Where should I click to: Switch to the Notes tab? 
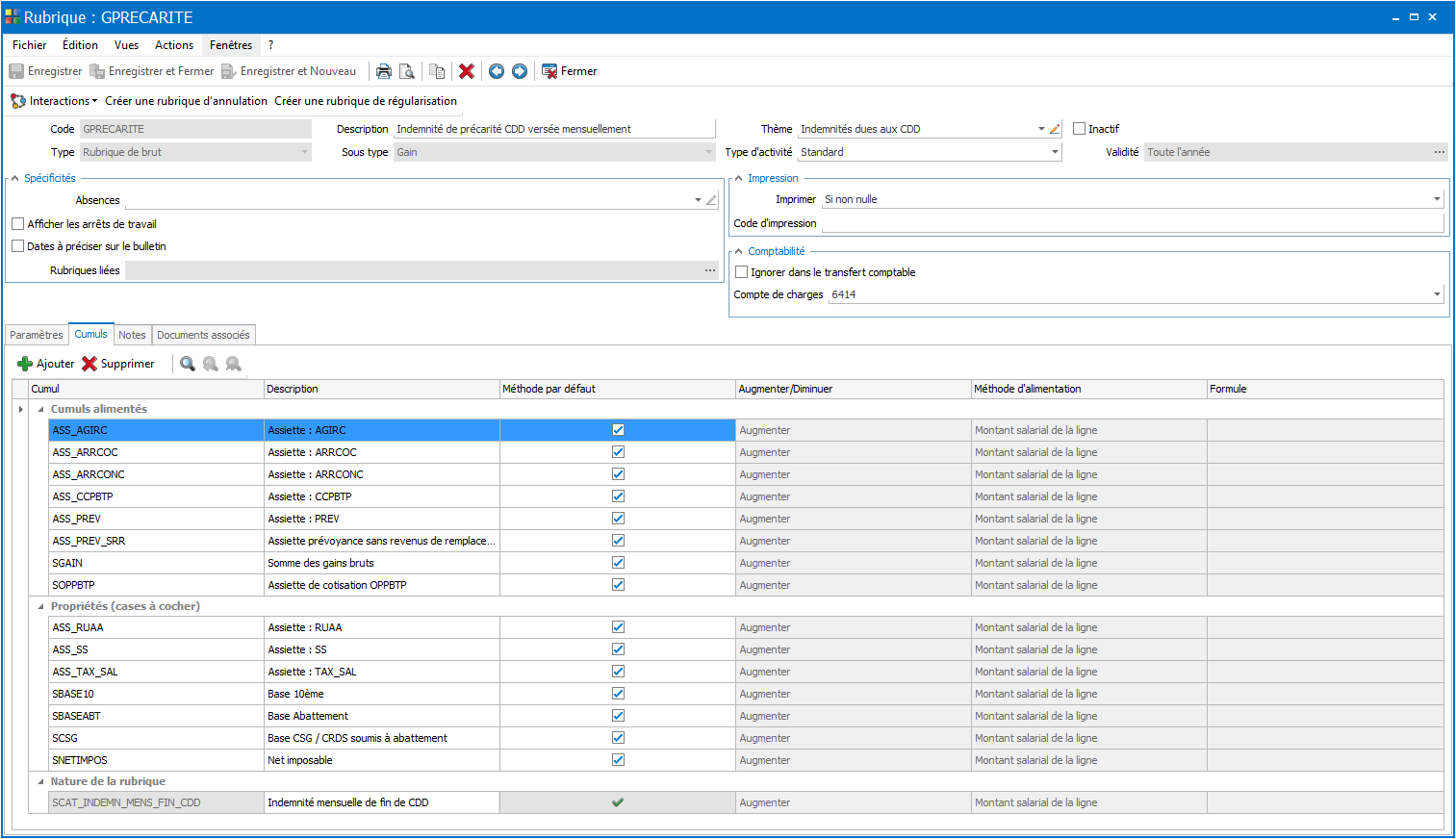[133, 335]
